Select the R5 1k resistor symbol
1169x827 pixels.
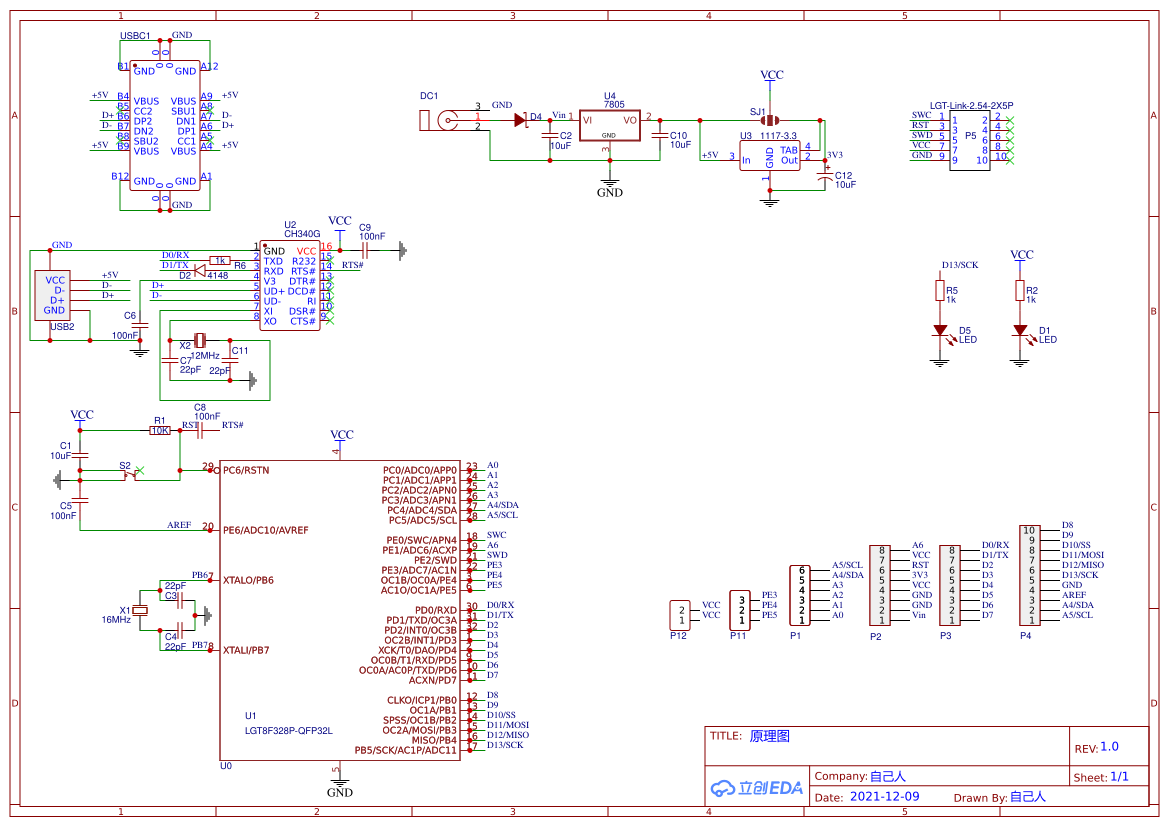click(940, 291)
